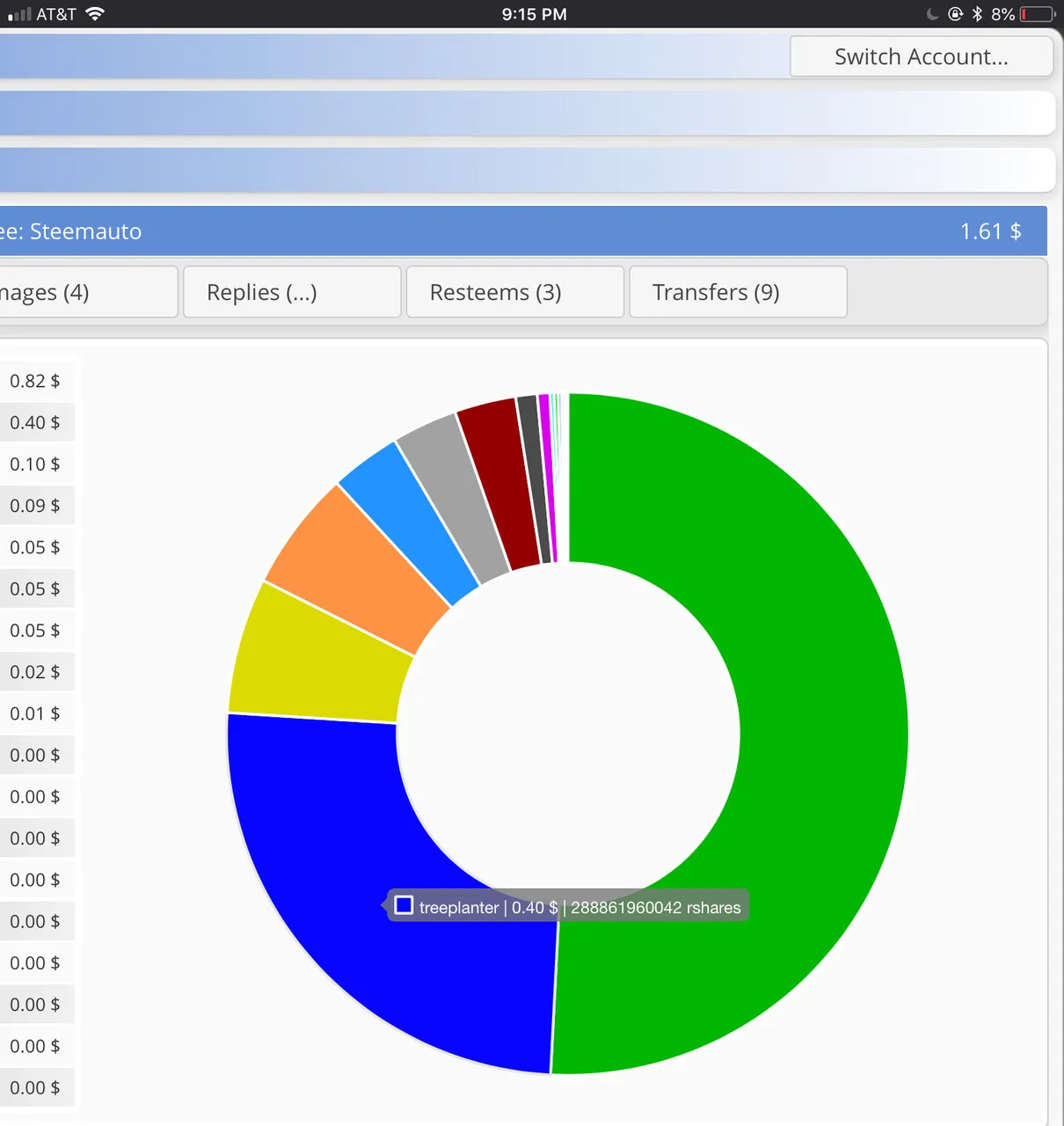Image resolution: width=1064 pixels, height=1126 pixels.
Task: Click the treeplanter tooltip label
Action: pos(567,907)
